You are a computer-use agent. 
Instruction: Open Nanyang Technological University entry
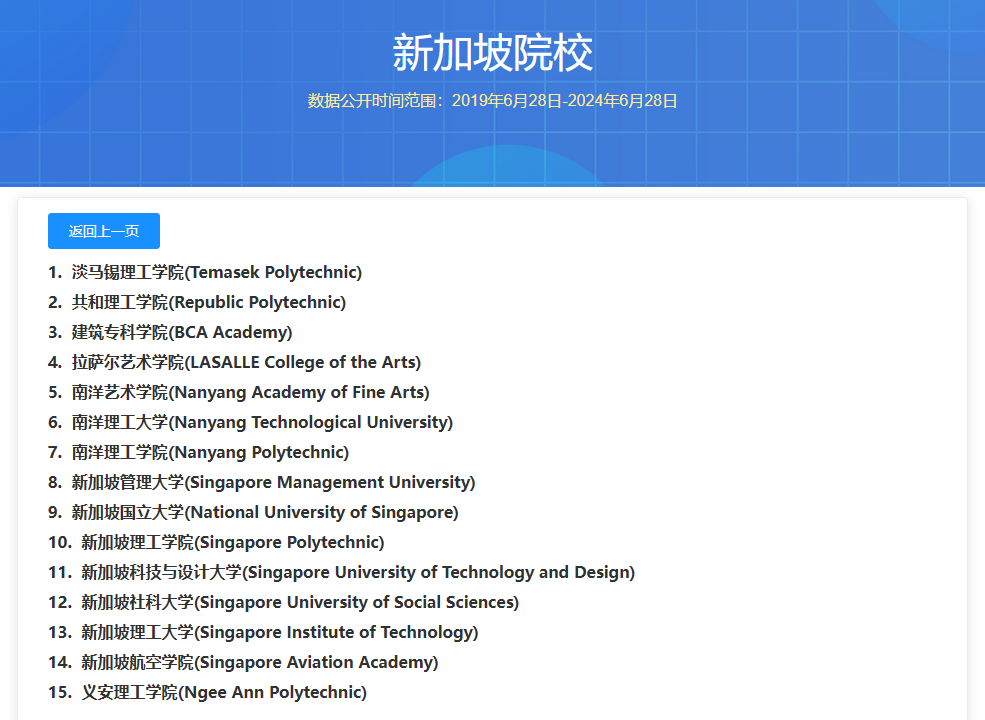[x=262, y=422]
